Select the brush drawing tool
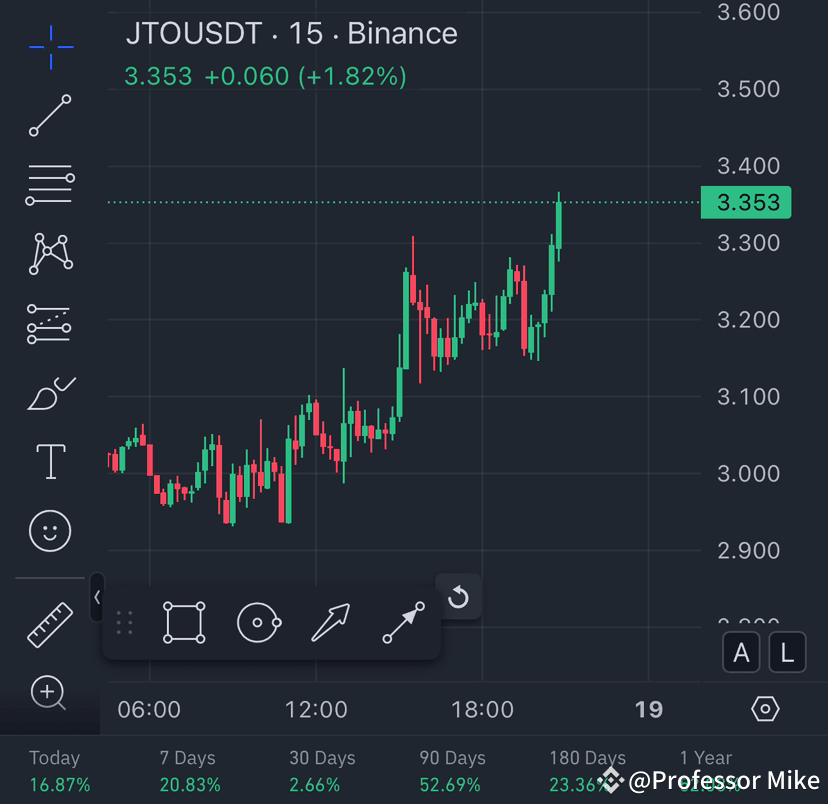The image size is (828, 804). [49, 392]
